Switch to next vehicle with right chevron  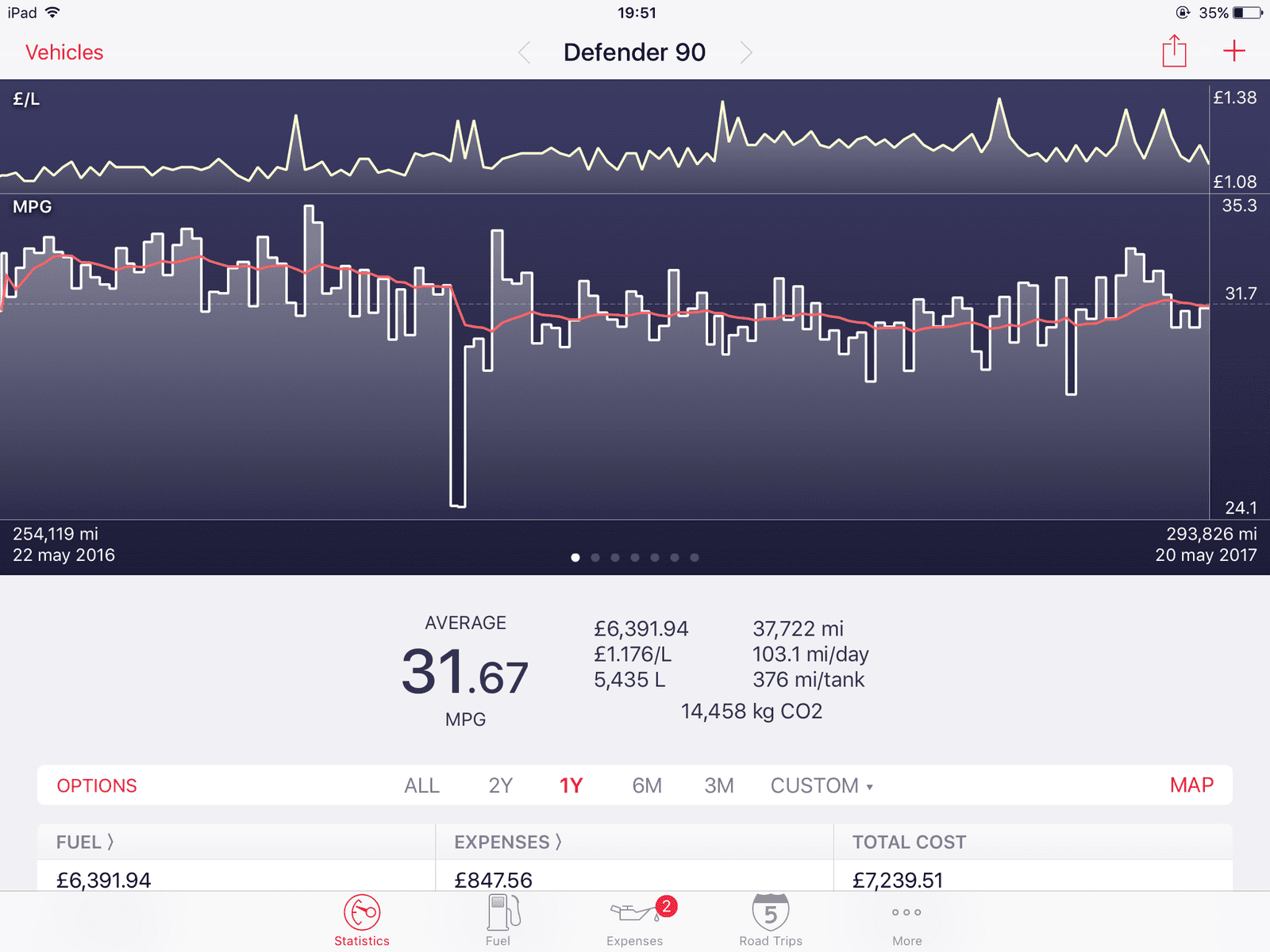[x=746, y=52]
